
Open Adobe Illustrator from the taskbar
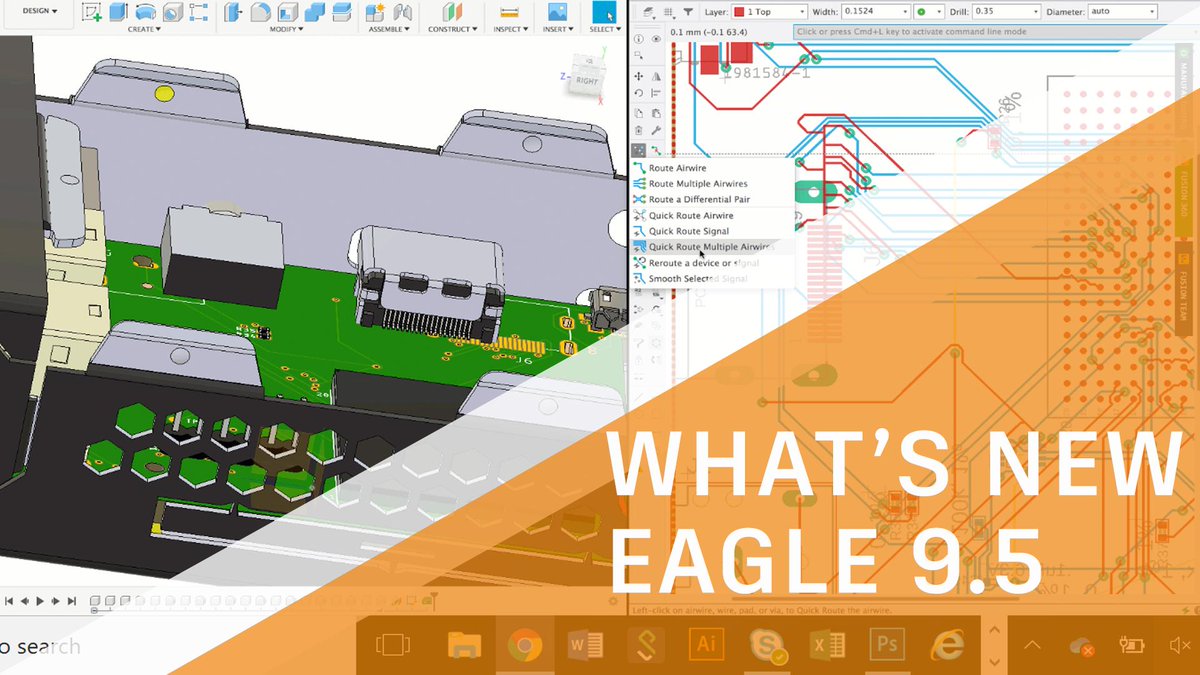pos(706,645)
